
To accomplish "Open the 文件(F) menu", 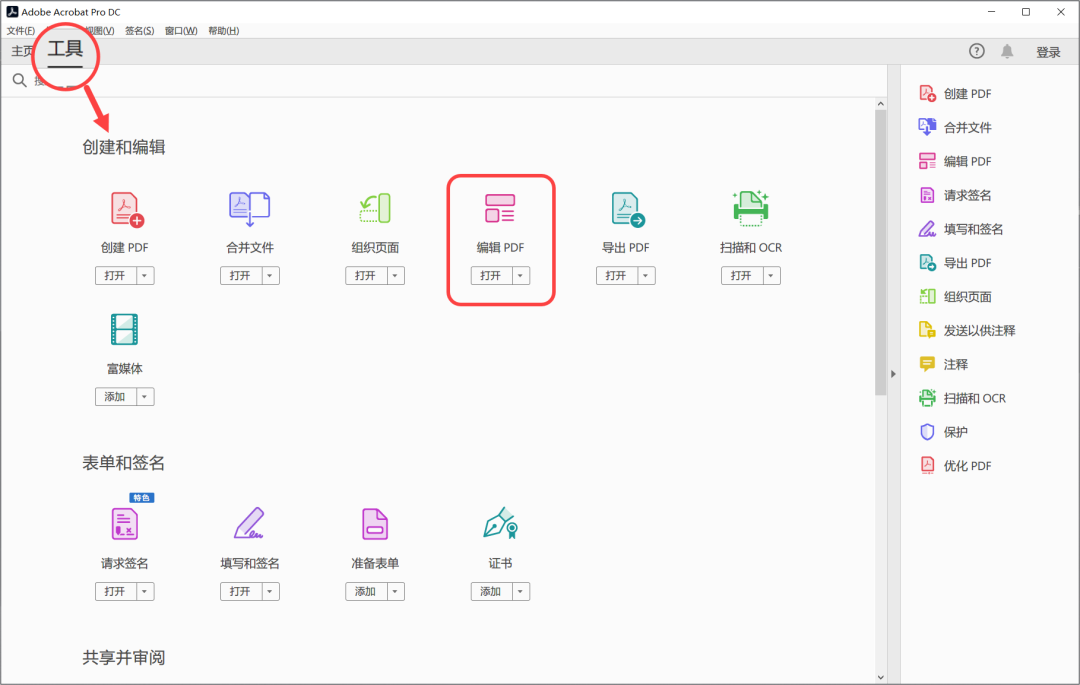I will pos(21,31).
